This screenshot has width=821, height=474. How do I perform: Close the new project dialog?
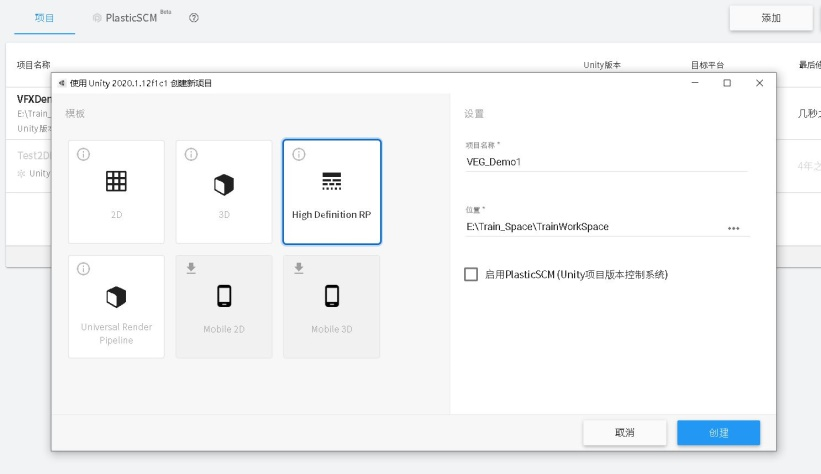tap(760, 83)
